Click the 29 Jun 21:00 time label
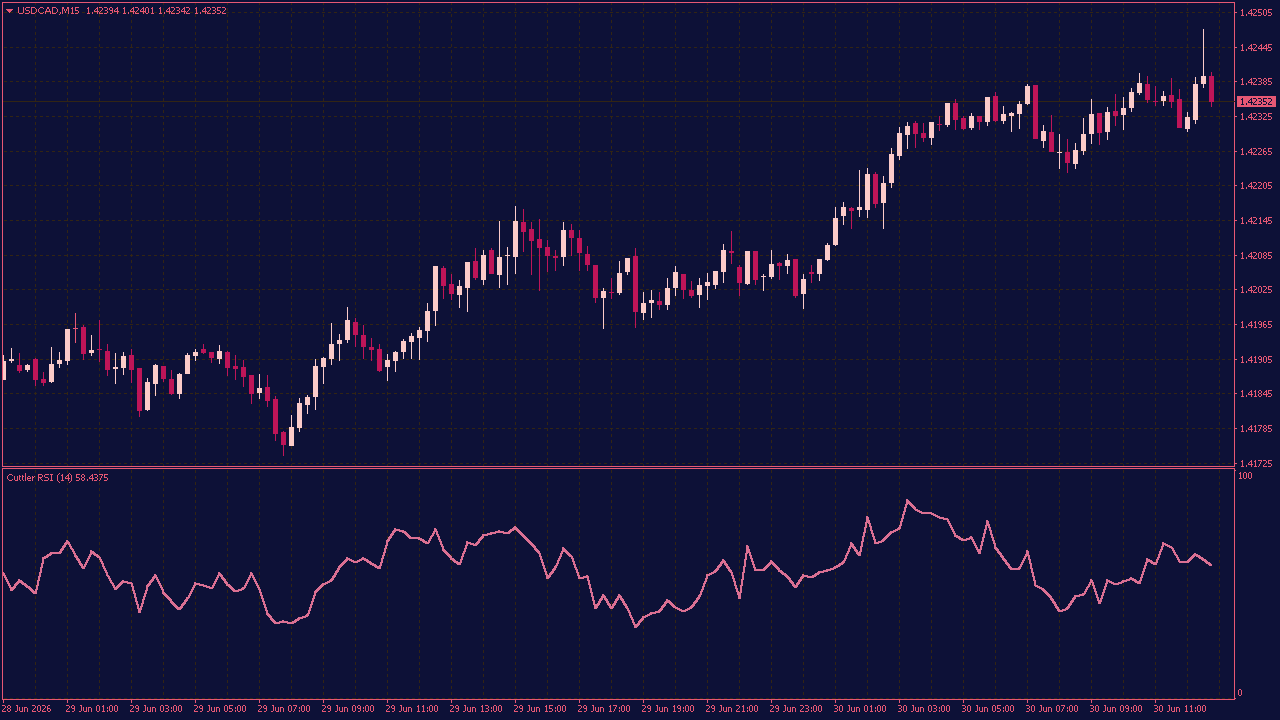The height and width of the screenshot is (720, 1280). coord(732,709)
